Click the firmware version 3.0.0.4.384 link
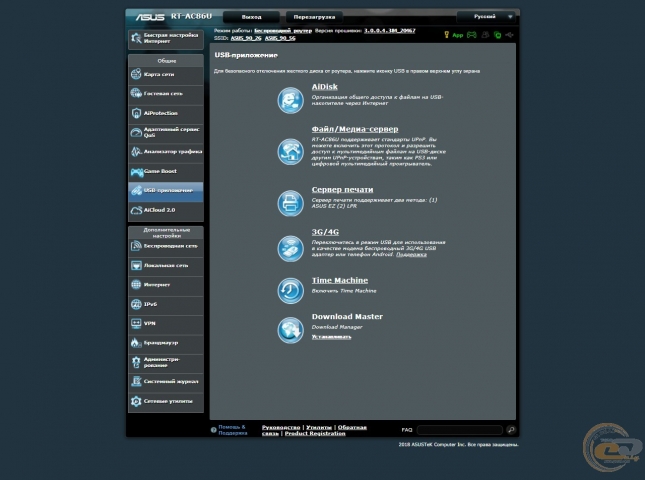The width and height of the screenshot is (645, 480). (x=390, y=31)
